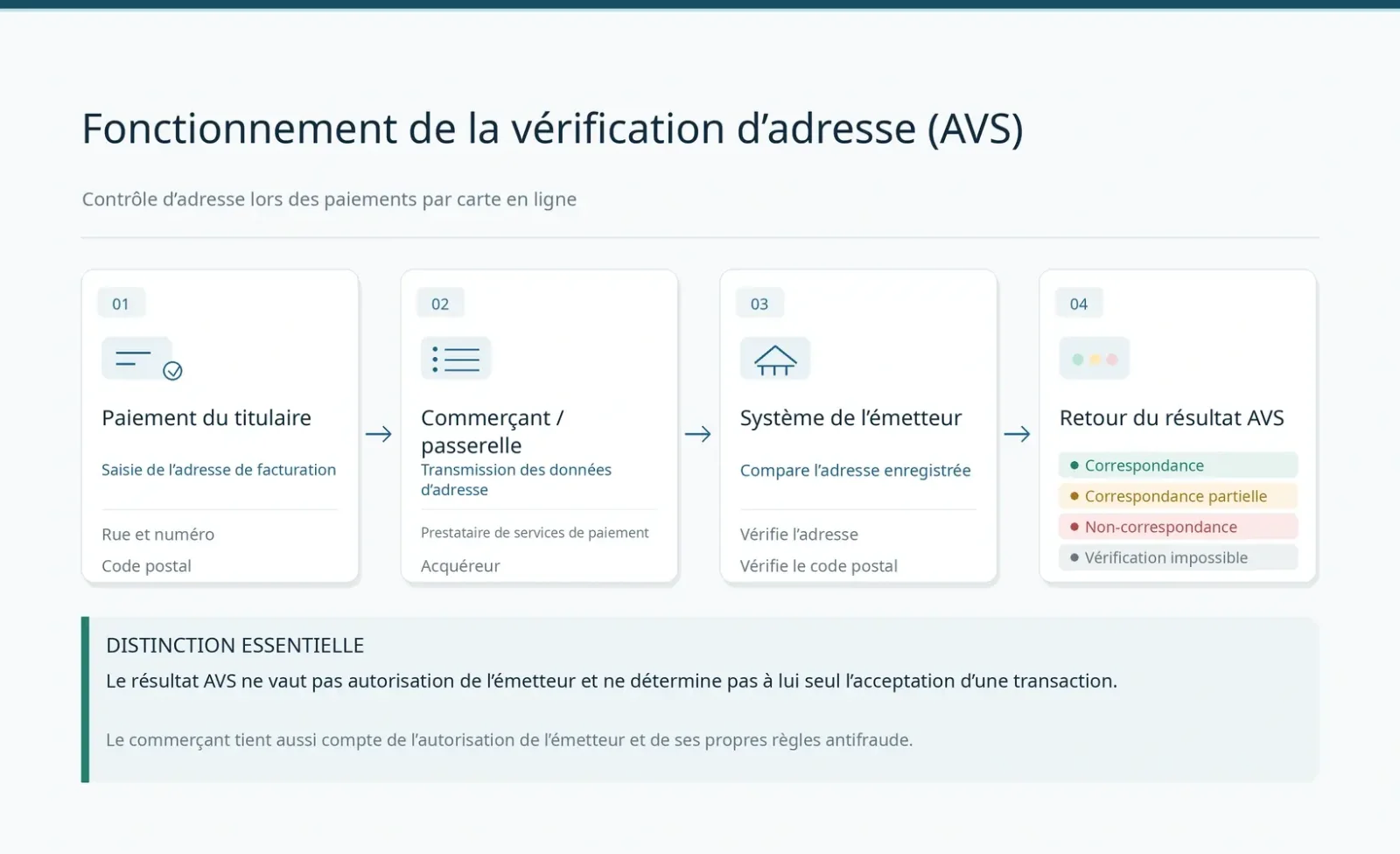Click the subtitle 'Contrôle d’adresse lors des paiements'
1400x854 pixels.
(329, 199)
